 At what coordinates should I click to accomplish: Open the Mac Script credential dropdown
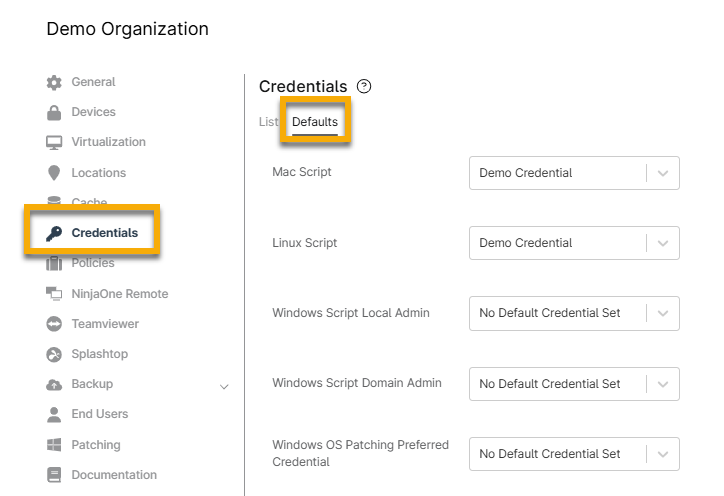tap(574, 173)
